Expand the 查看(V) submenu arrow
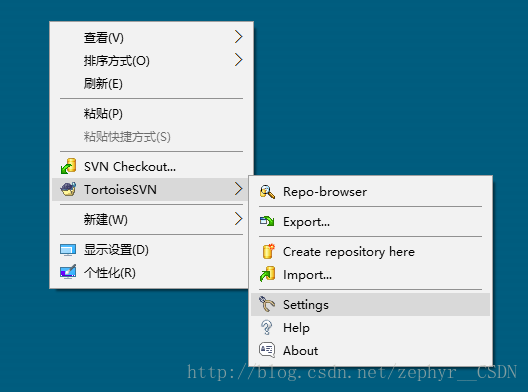 [238, 37]
